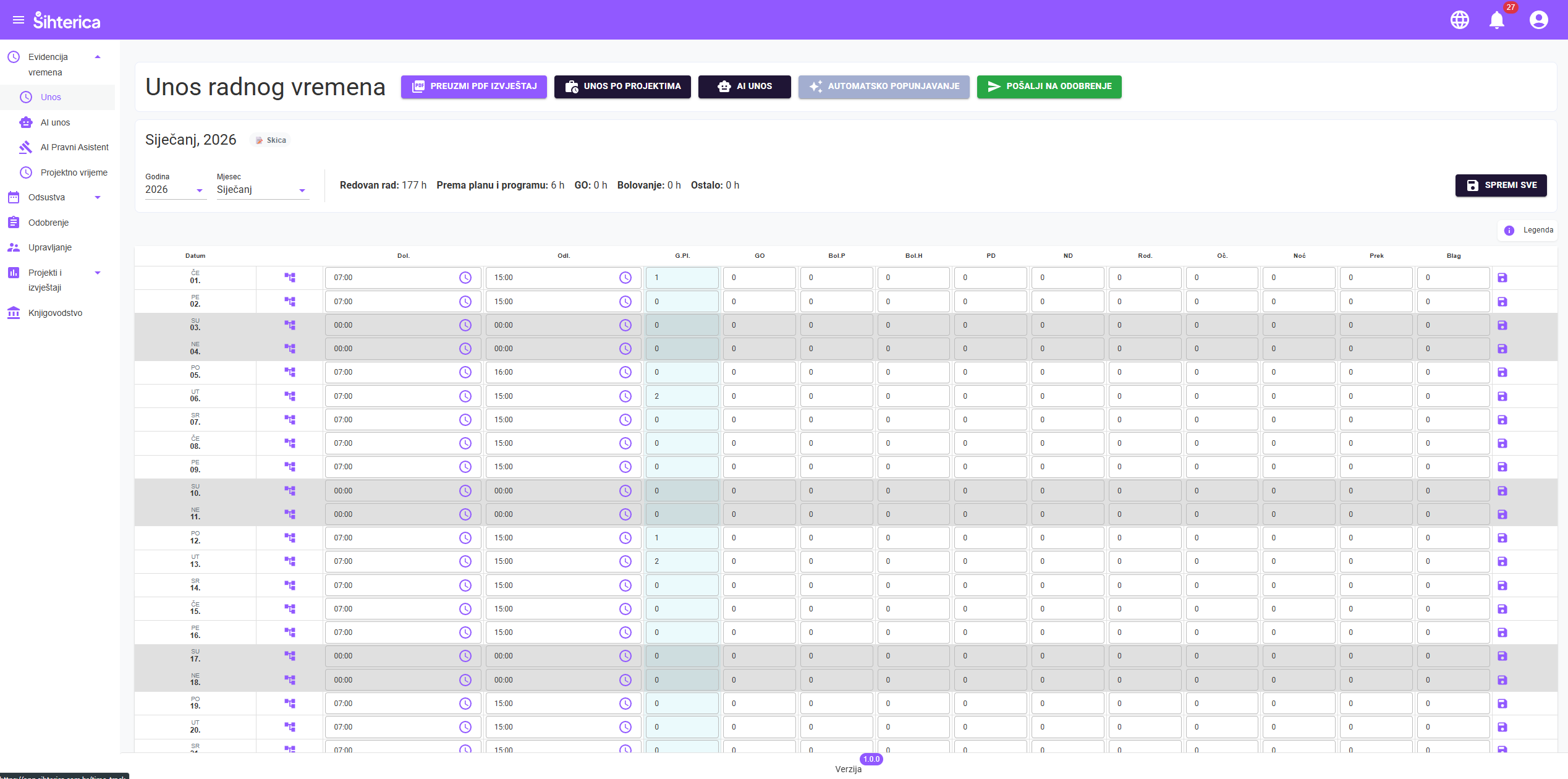Click the Legenda info icon

pyautogui.click(x=1509, y=231)
